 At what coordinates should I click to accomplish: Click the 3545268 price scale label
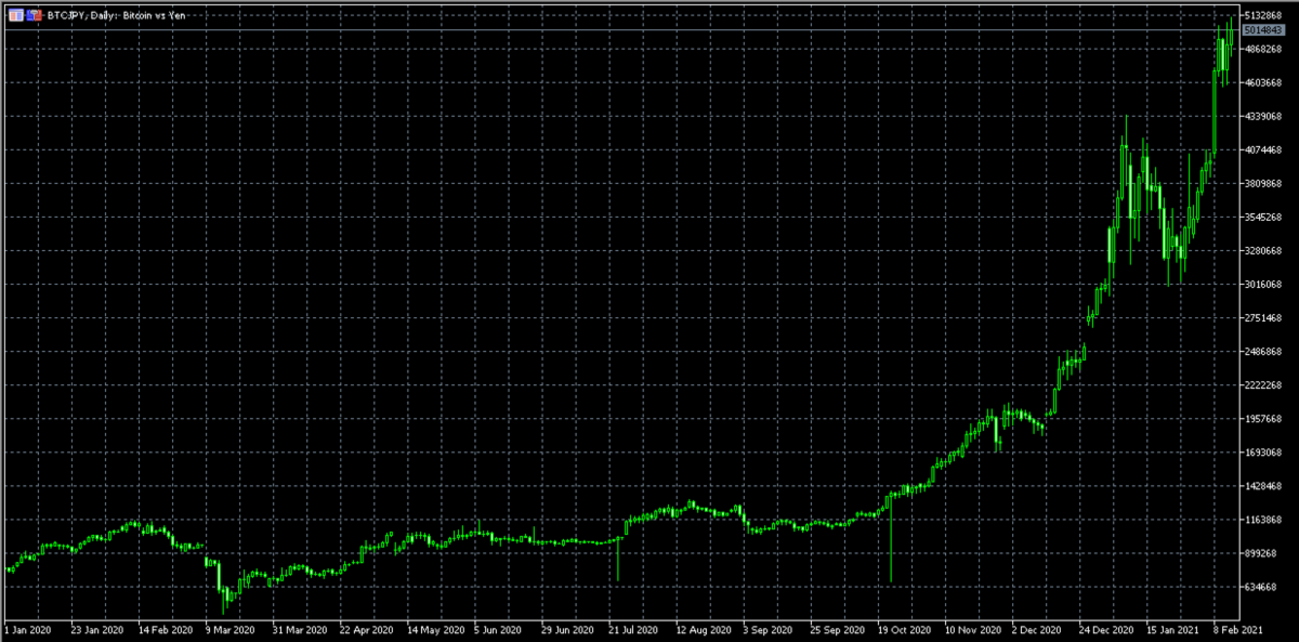coord(1264,217)
